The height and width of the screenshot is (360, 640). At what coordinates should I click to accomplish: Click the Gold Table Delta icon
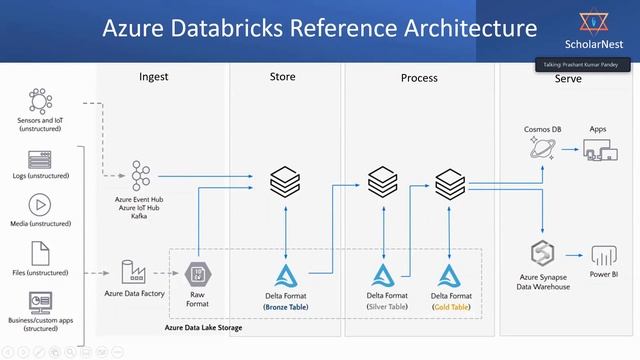(449, 276)
